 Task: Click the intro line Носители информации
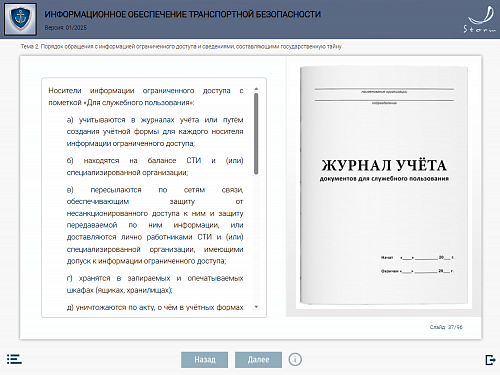pyautogui.click(x=146, y=96)
